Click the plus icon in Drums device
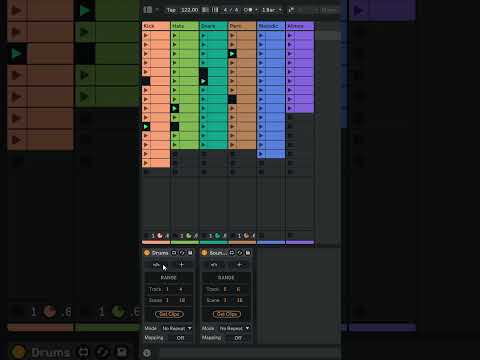Viewport: 480px width, 360px height. [182, 265]
